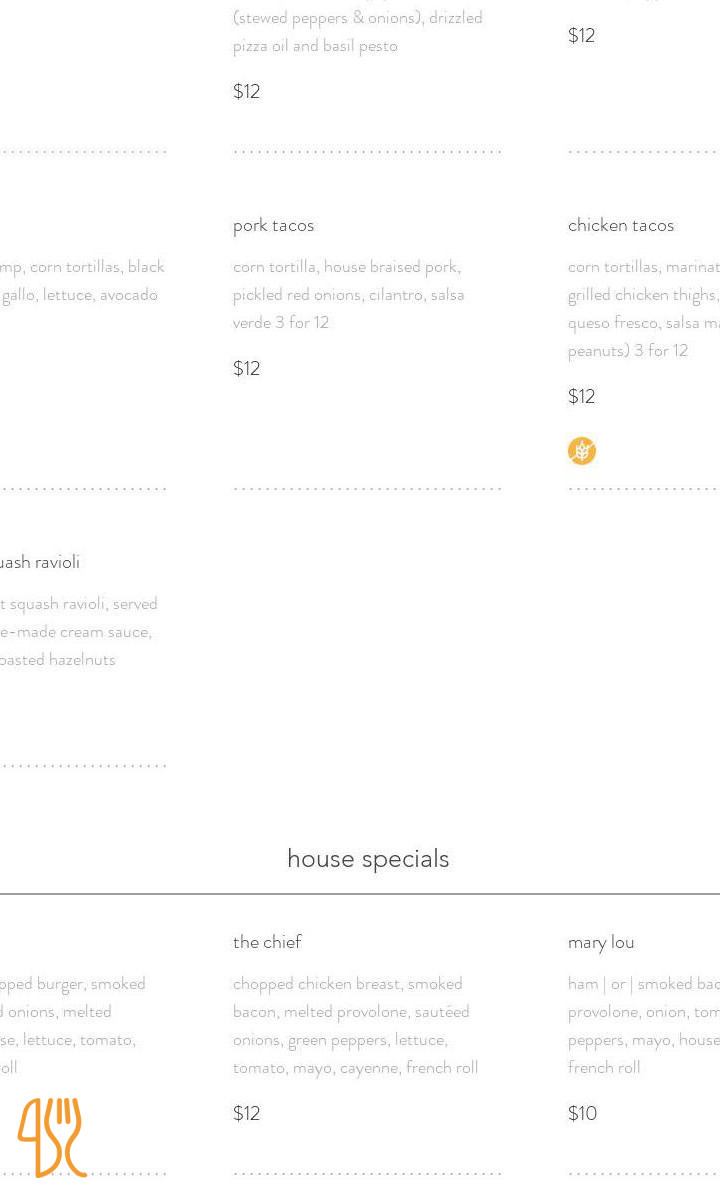The image size is (720, 1190).
Task: Click the orange fork and knife icon
Action: [x=52, y=1137]
